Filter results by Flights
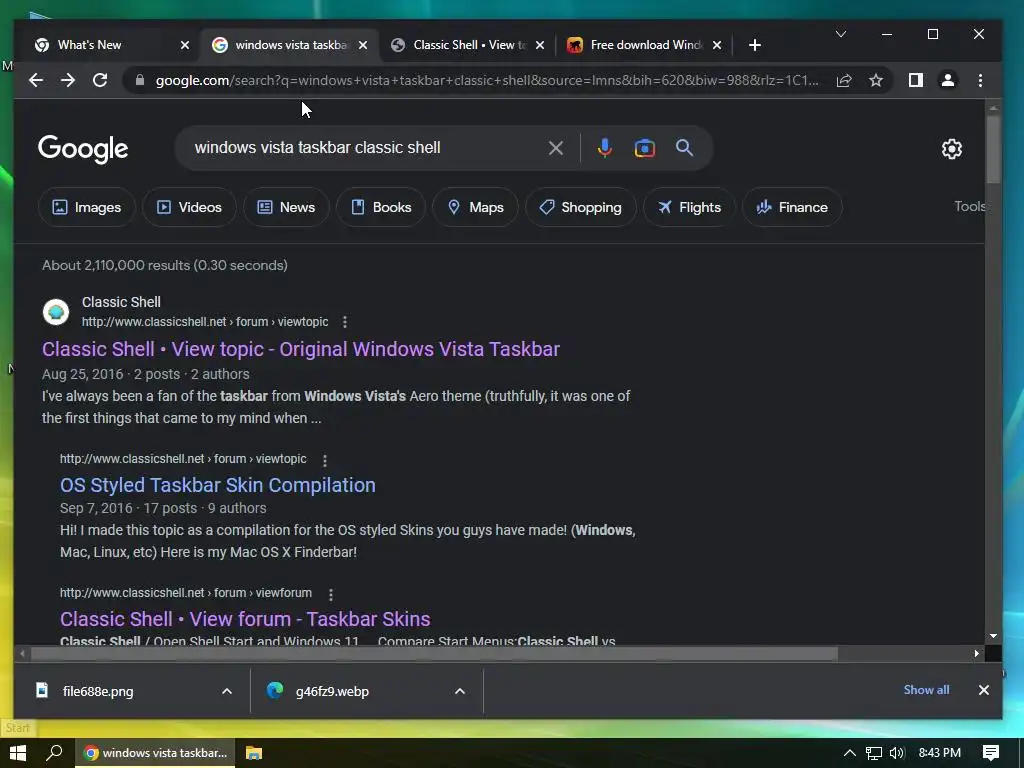The image size is (1024, 768). 689,207
